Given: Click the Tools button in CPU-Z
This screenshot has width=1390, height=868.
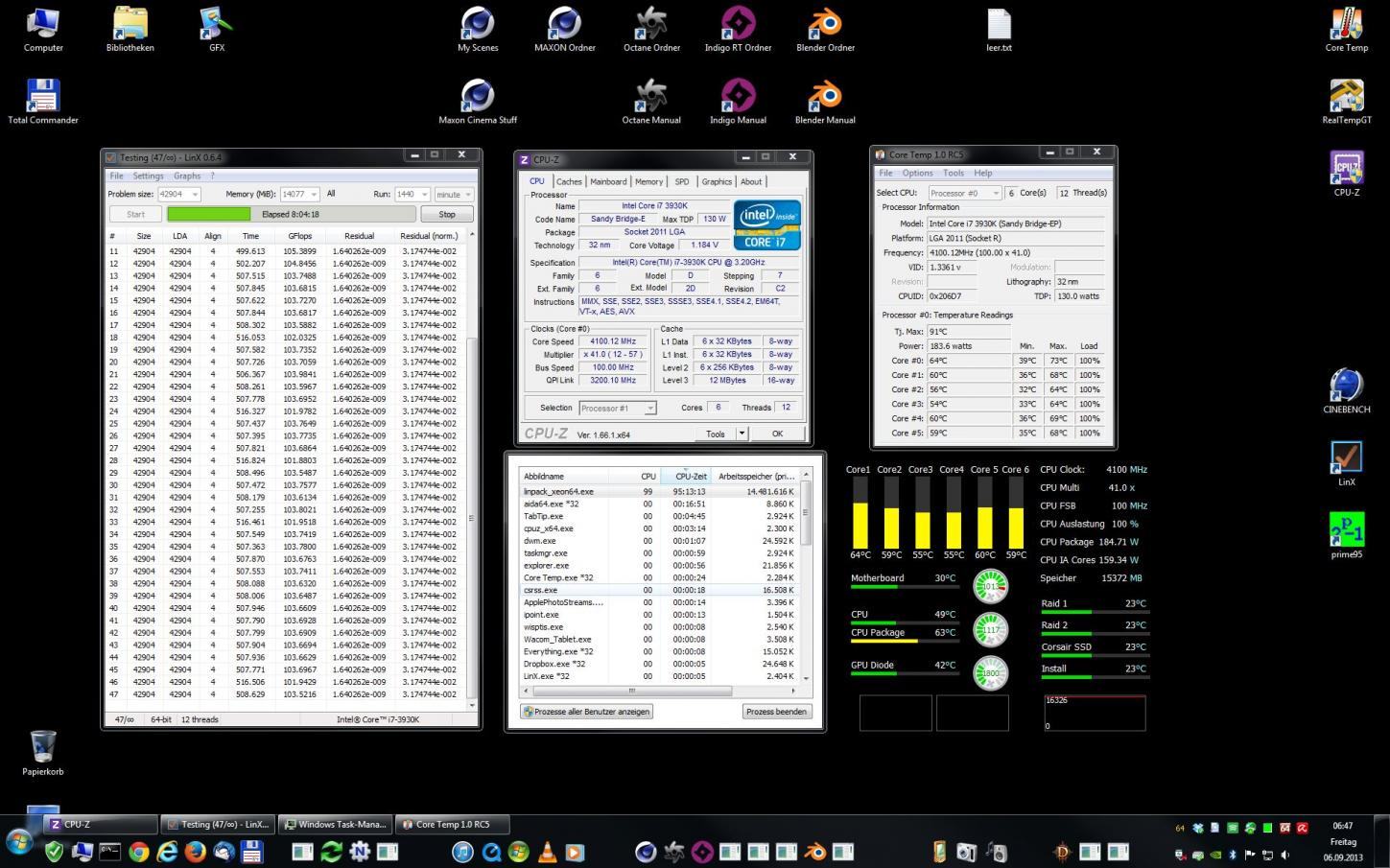Looking at the screenshot, I should pyautogui.click(x=716, y=434).
